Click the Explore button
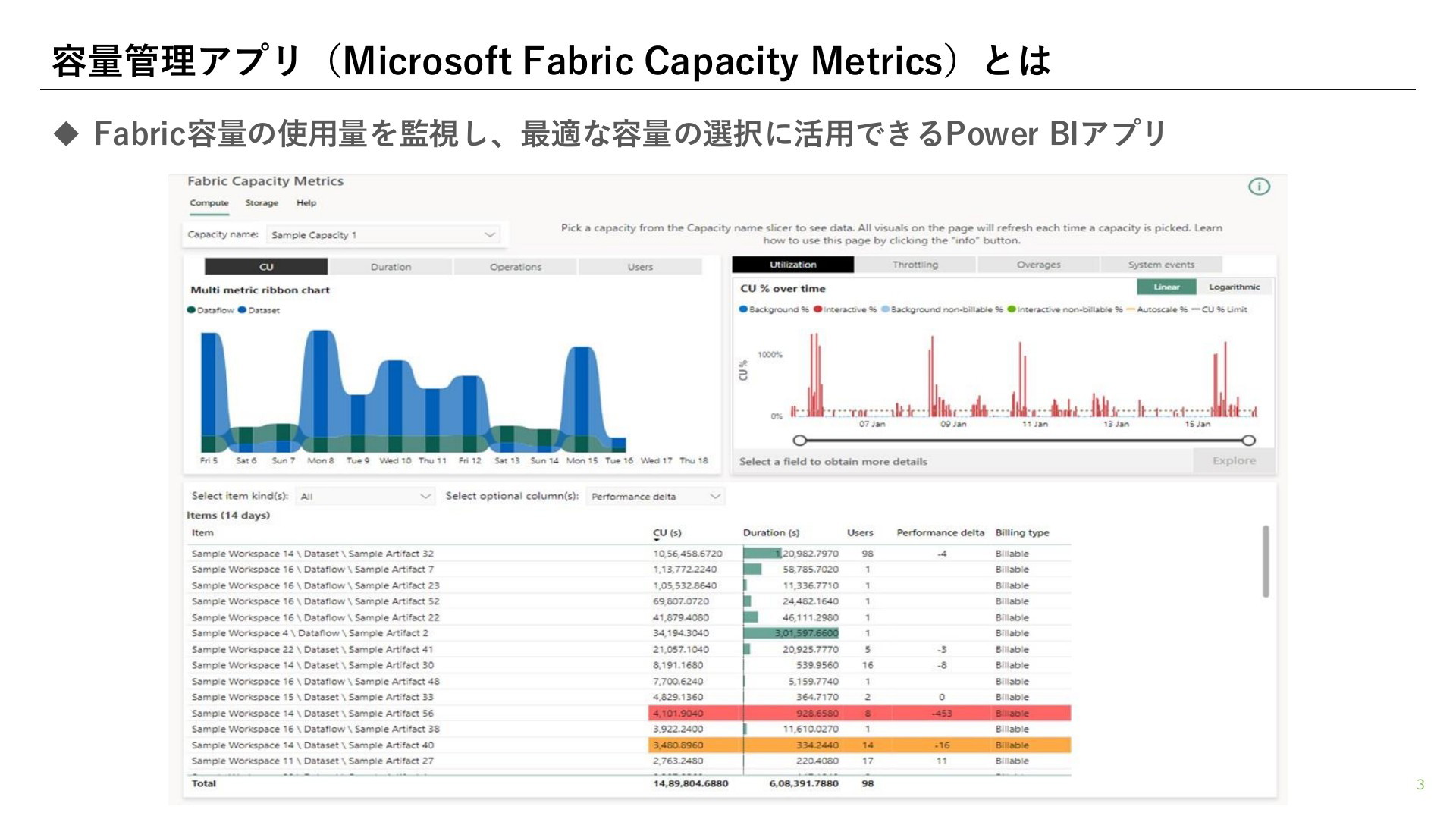 1234,460
